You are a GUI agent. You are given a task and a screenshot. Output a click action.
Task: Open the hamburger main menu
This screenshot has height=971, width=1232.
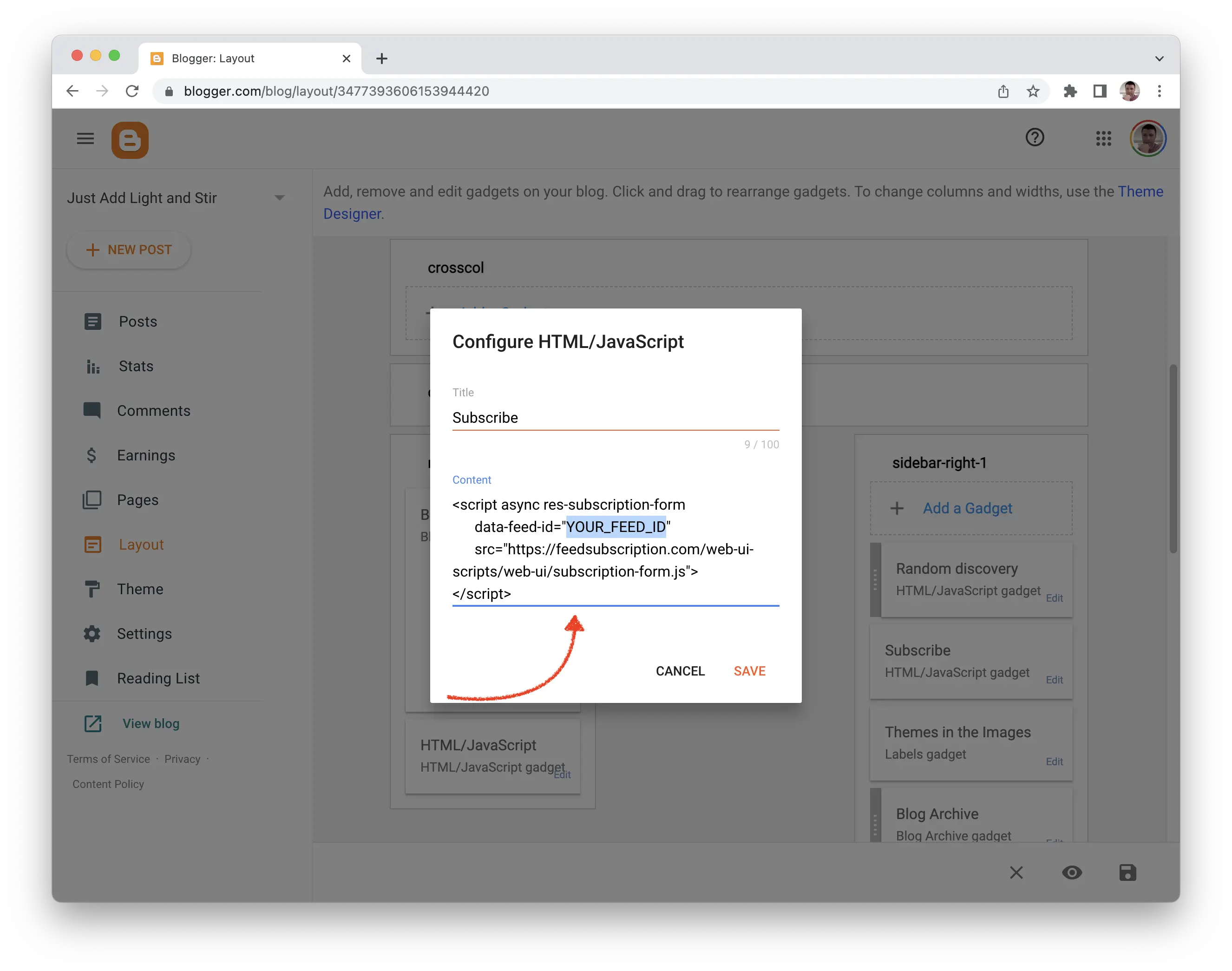tap(85, 139)
